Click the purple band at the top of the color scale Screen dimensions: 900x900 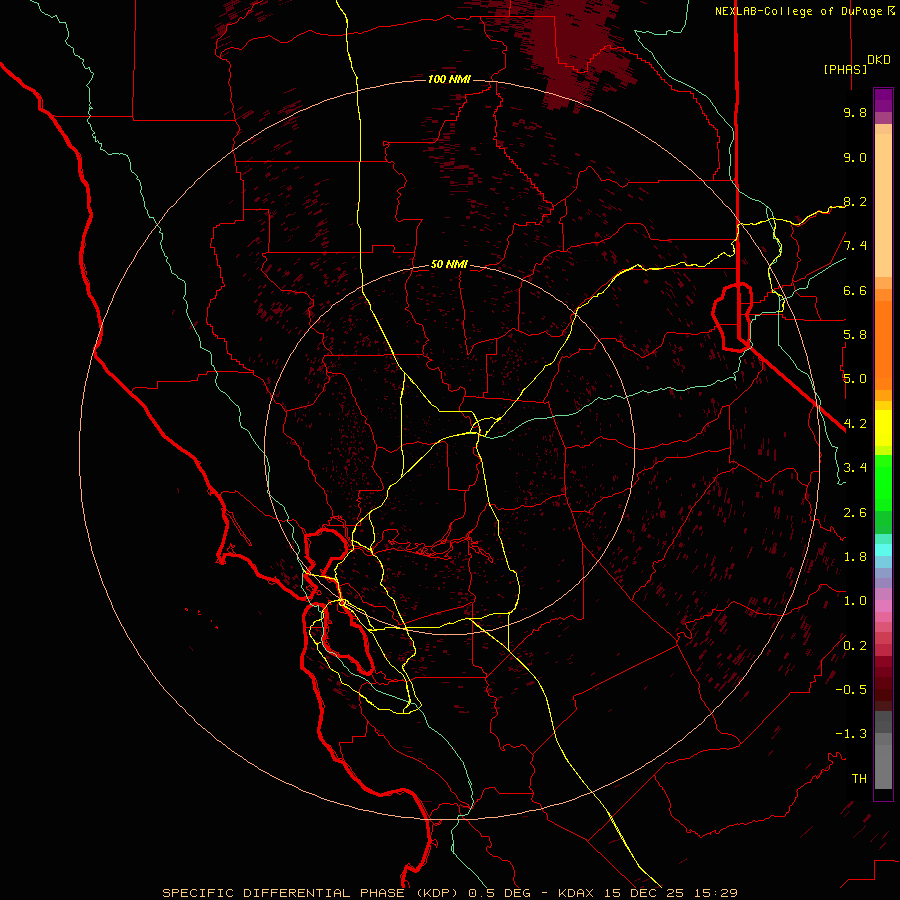tap(883, 100)
